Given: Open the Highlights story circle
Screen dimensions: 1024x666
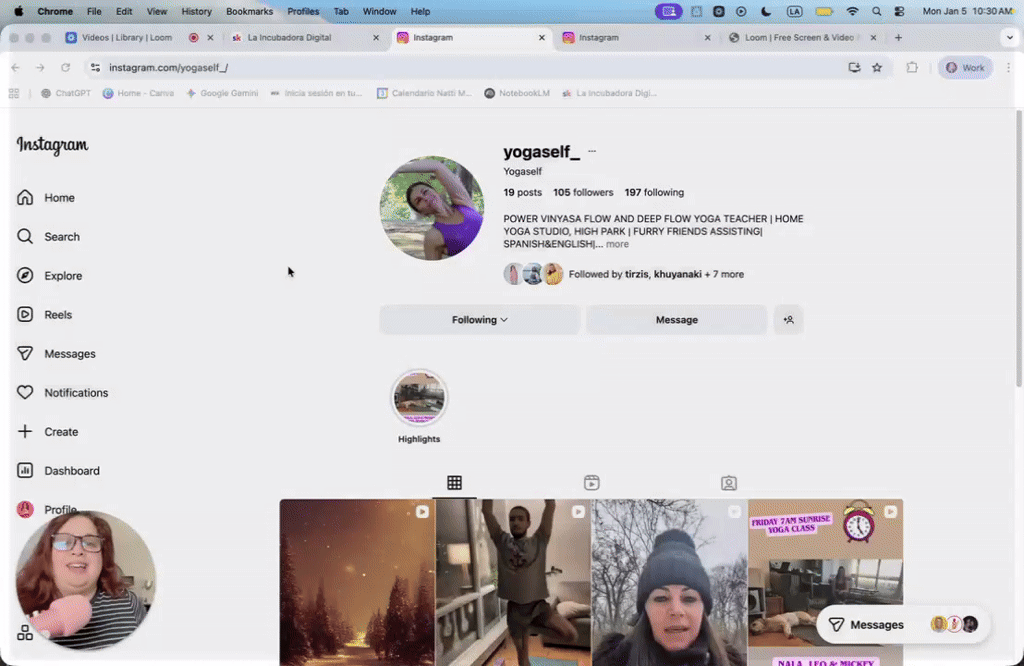Looking at the screenshot, I should pos(419,396).
